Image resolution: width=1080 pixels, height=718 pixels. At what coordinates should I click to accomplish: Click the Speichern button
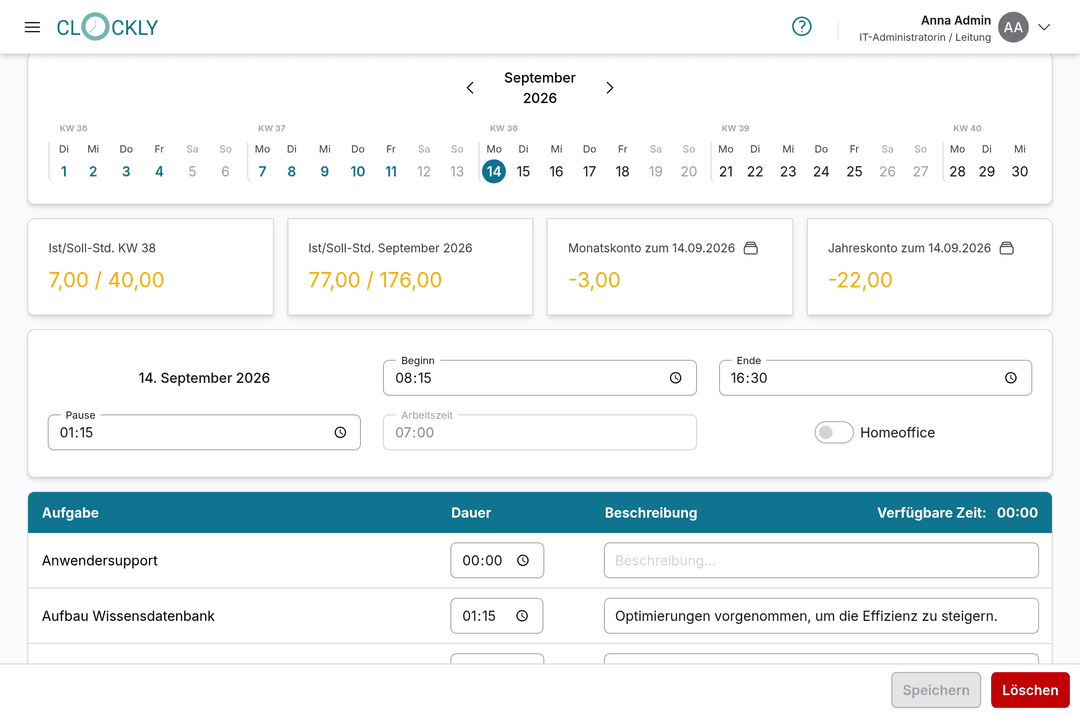935,690
